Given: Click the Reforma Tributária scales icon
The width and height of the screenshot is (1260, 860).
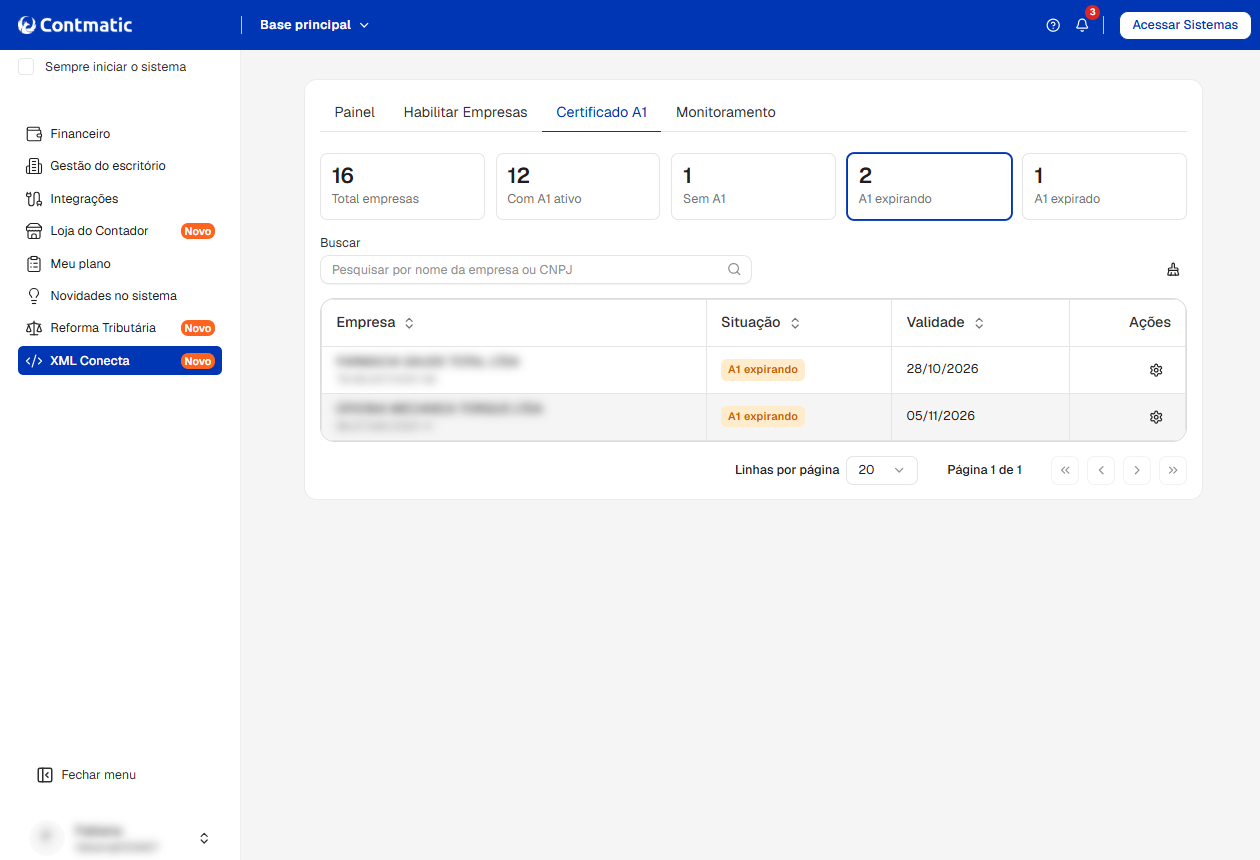Looking at the screenshot, I should tap(33, 328).
